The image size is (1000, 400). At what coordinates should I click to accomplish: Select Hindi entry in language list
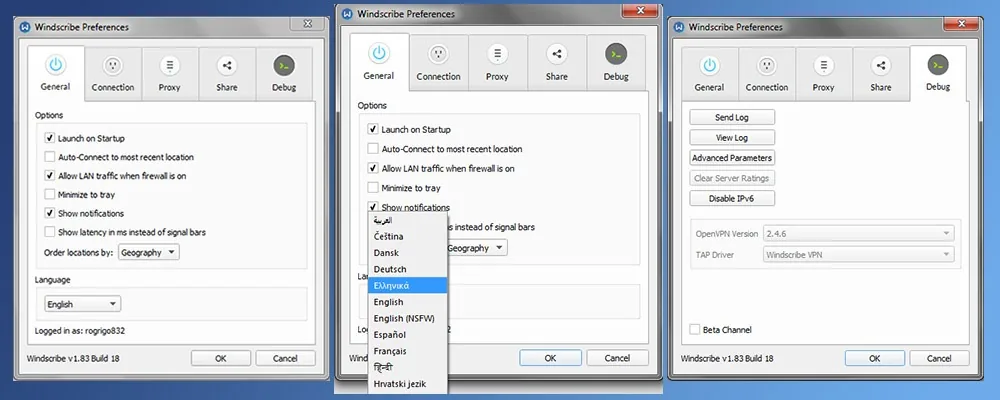coord(408,367)
